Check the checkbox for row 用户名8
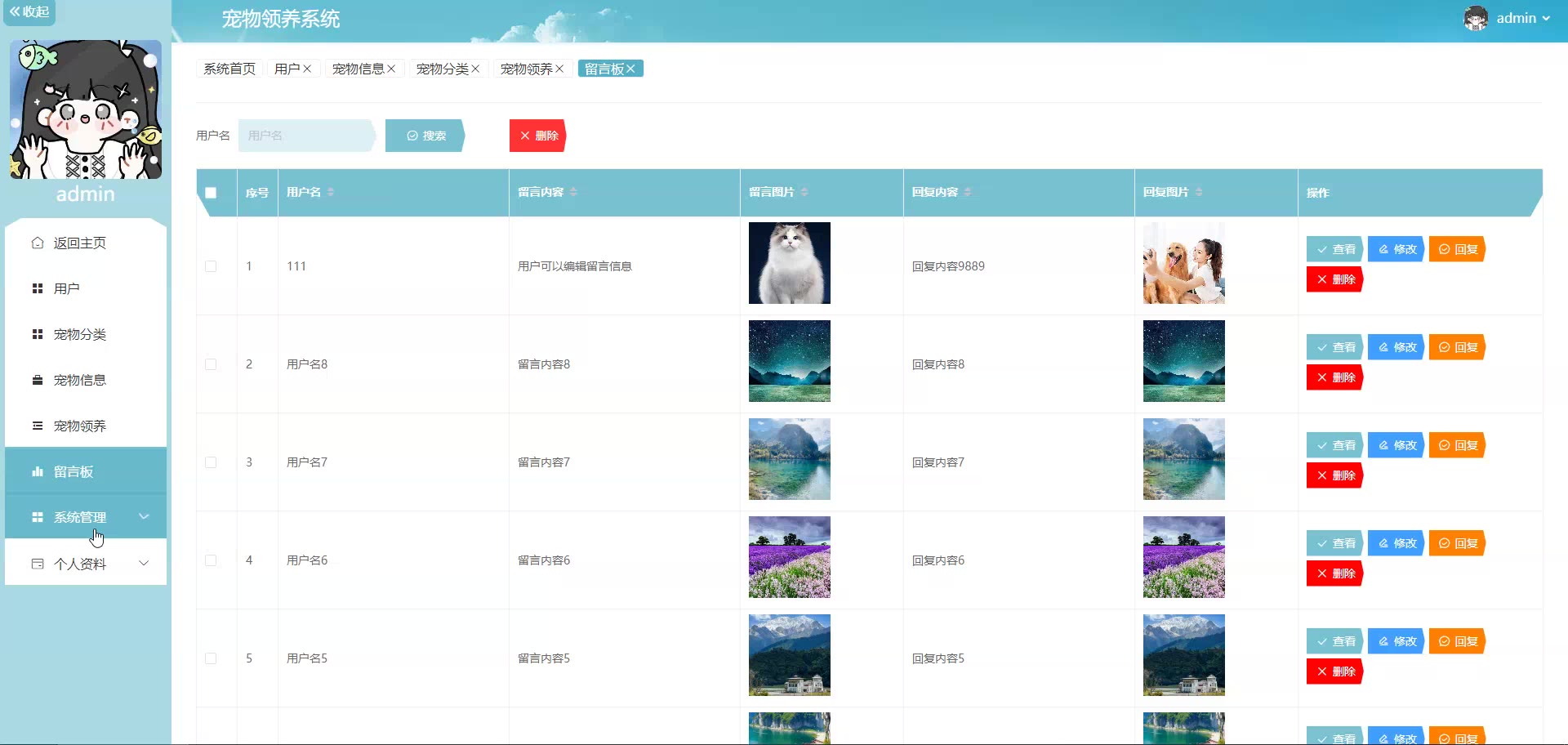Screen dimensions: 1568x745 (x=211, y=364)
